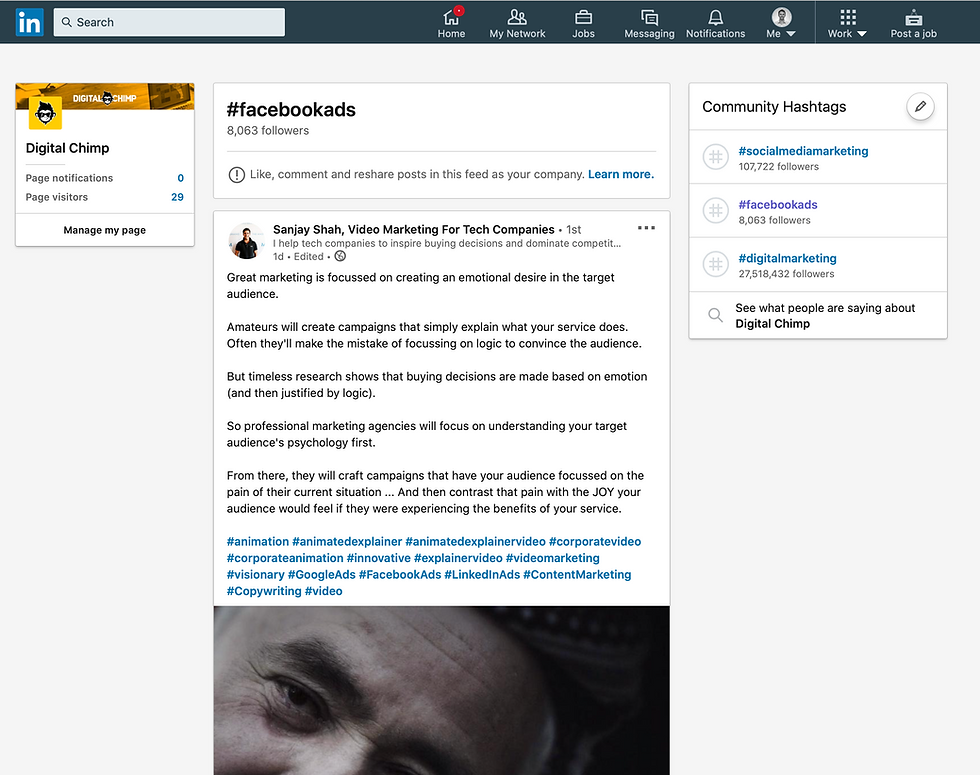The image size is (980, 775).
Task: Click magnifier icon beside Digital Chimp search
Action: (x=715, y=314)
